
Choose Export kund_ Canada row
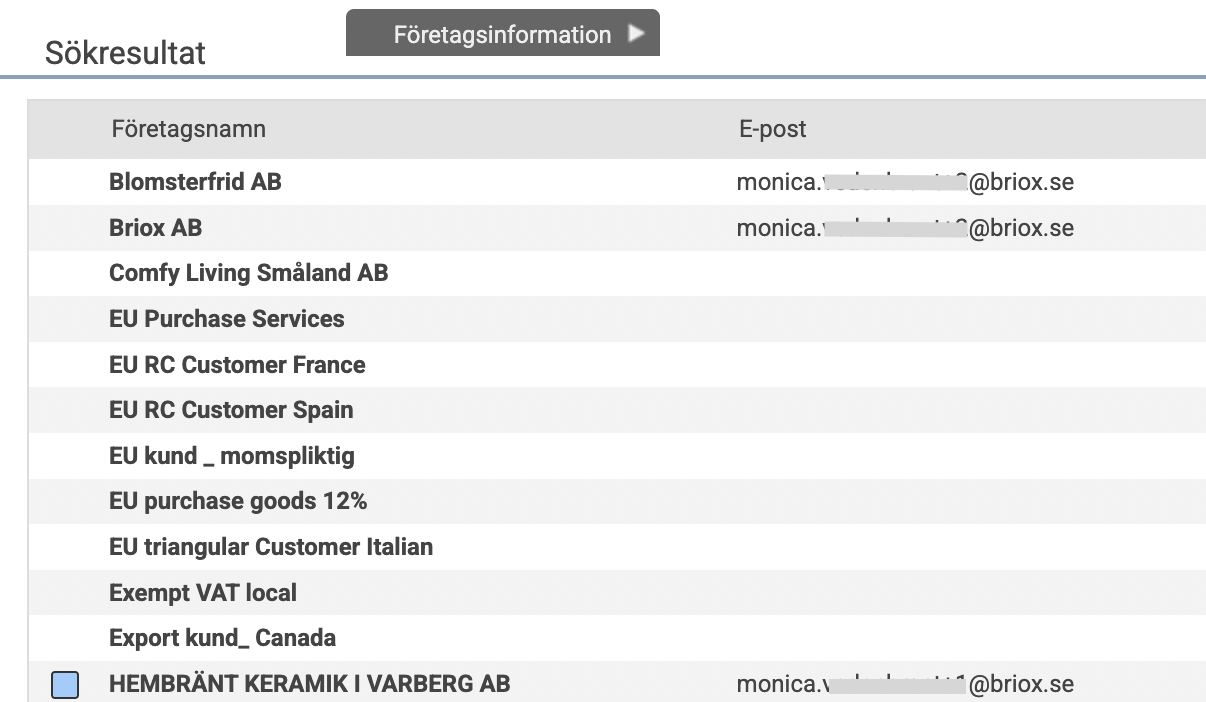[222, 638]
